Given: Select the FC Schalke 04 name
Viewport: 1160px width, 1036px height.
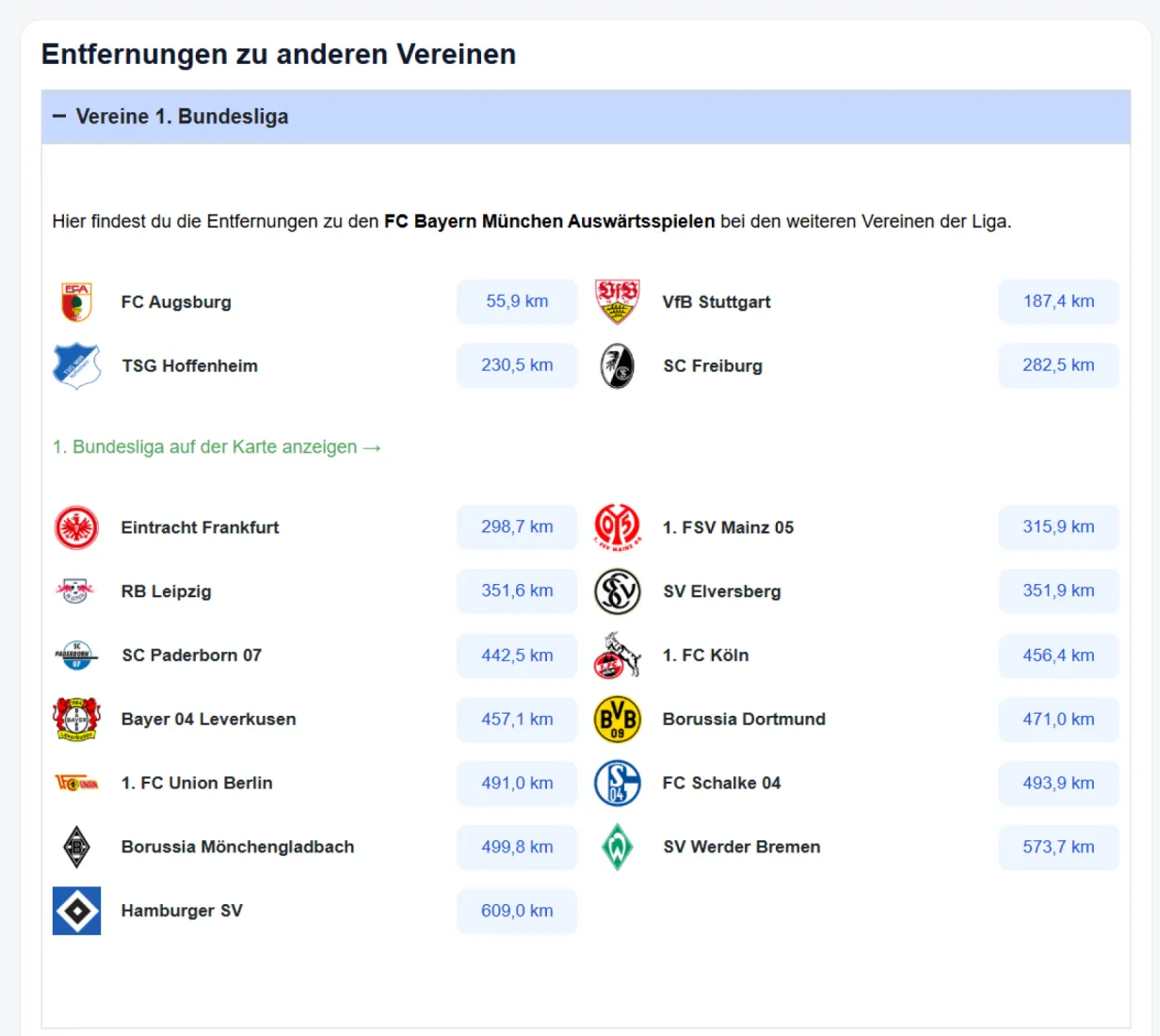Looking at the screenshot, I should pos(721,784).
